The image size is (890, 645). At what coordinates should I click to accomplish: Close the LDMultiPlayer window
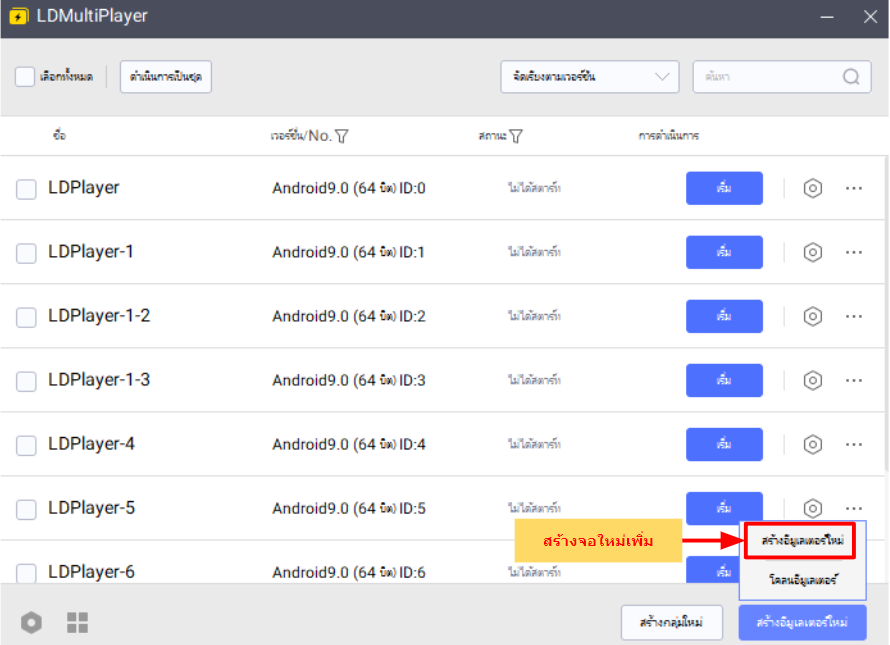(x=870, y=17)
